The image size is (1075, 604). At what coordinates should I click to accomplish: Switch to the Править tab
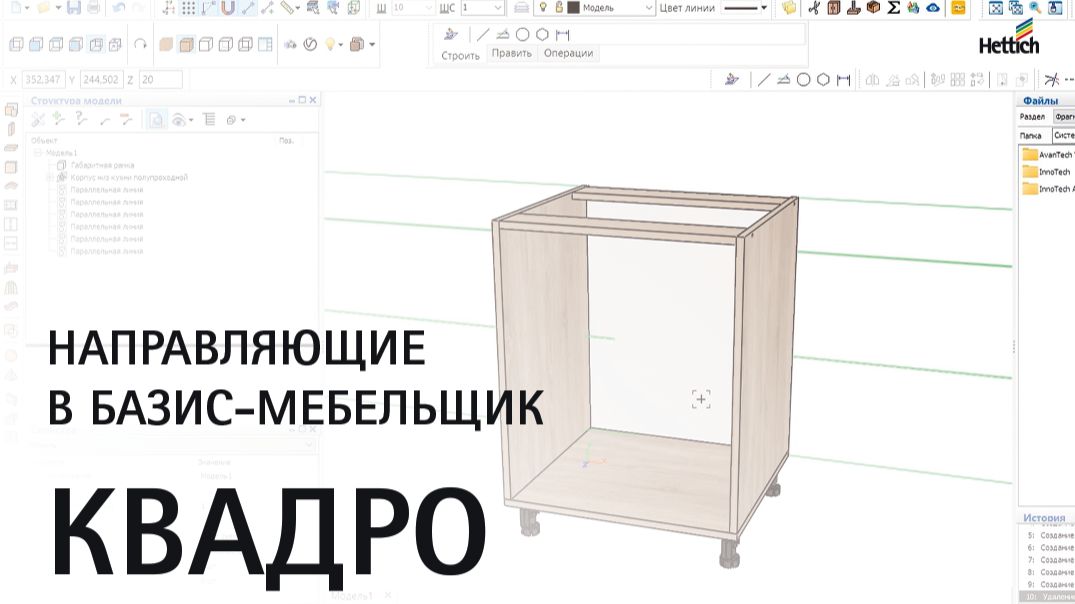pos(511,53)
